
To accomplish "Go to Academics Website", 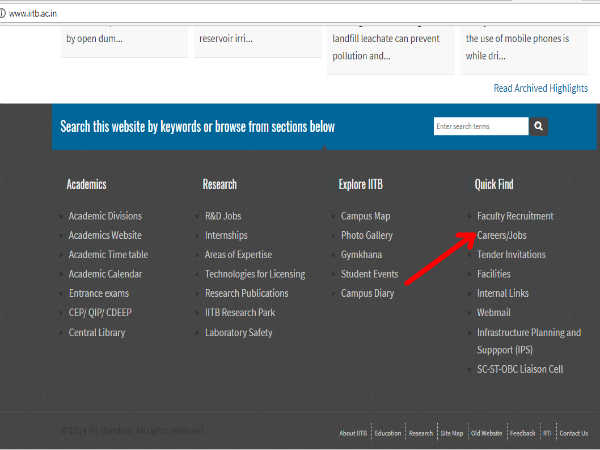I will pyautogui.click(x=105, y=235).
